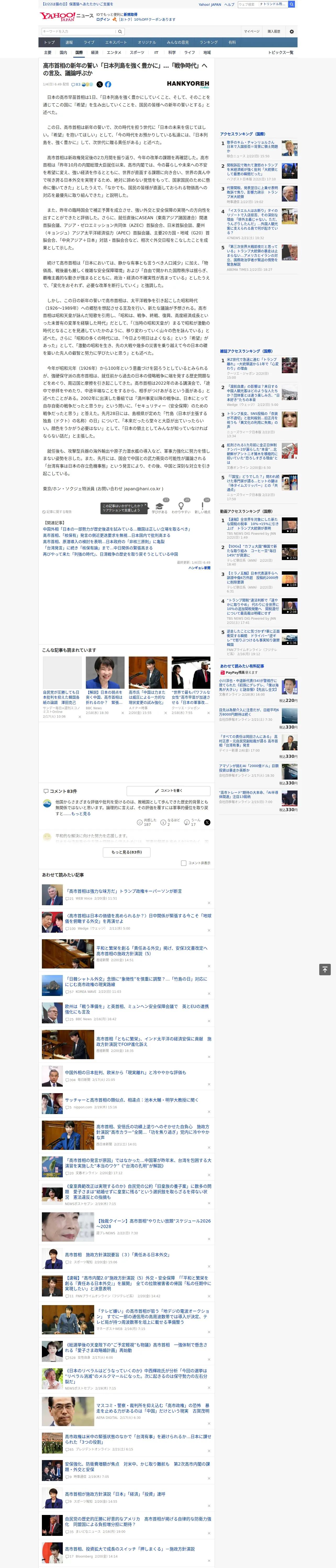Viewport: 336px width, 1568px height.
Task: Open the マイページ button
Action: click(x=251, y=32)
